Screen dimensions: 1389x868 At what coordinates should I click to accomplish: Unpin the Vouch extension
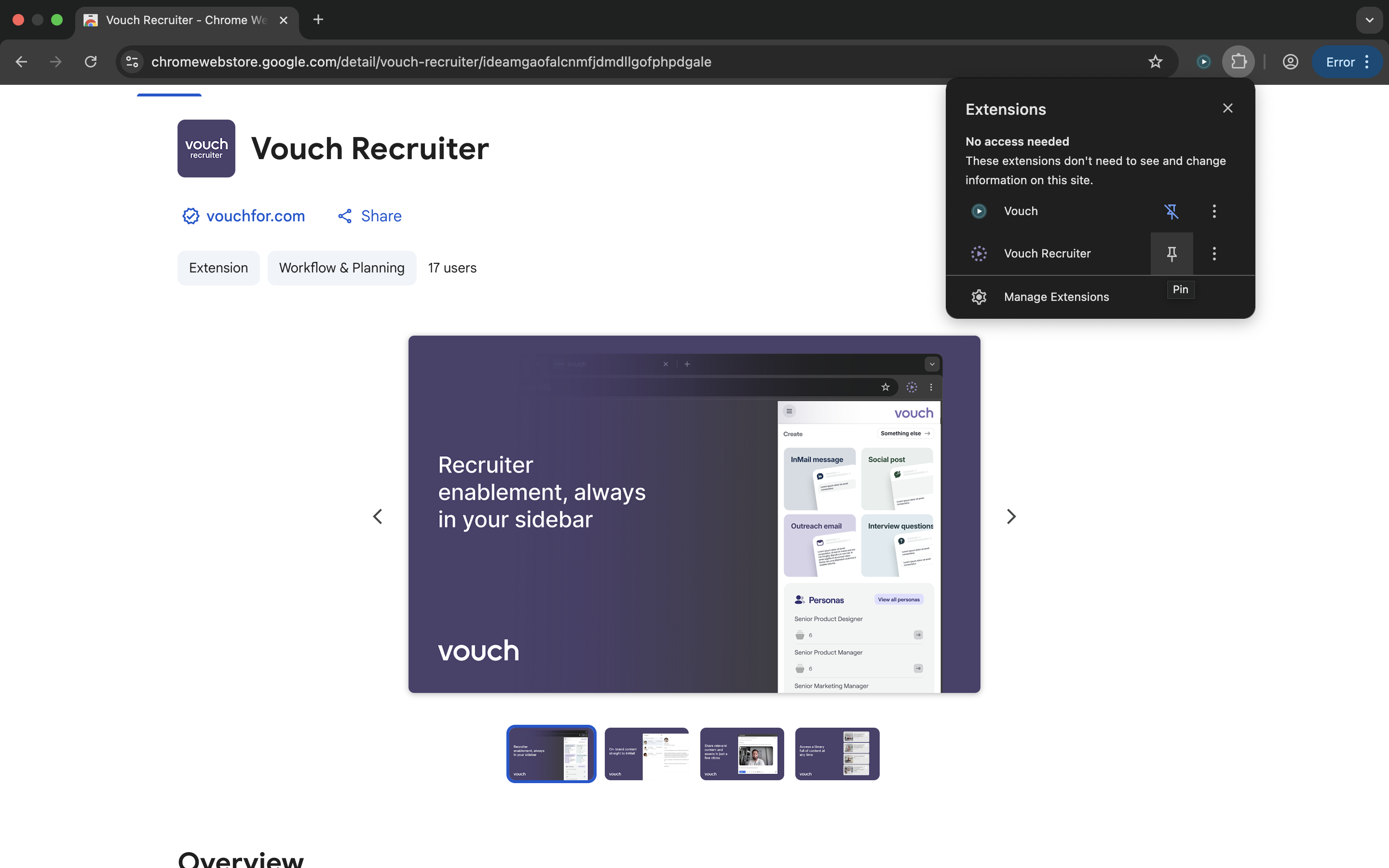[x=1171, y=211]
